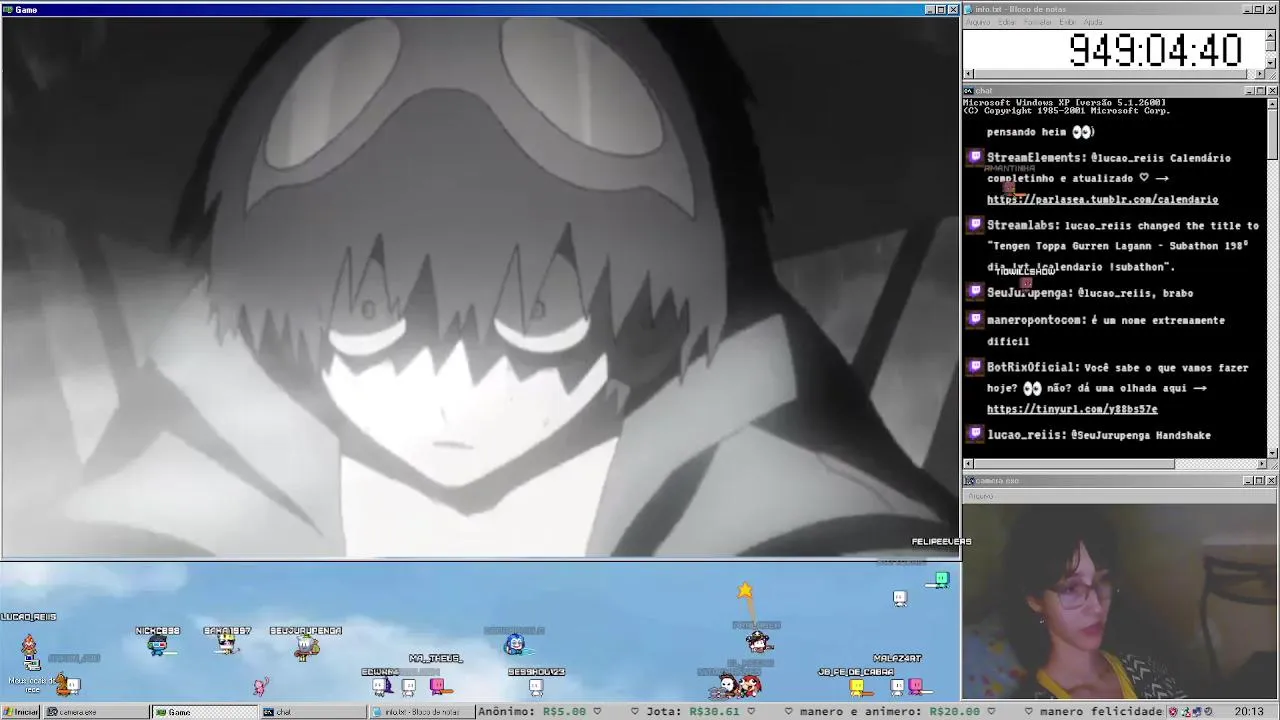Click the BotRixOficial chat badge icon
The height and width of the screenshot is (720, 1280).
[x=975, y=367]
